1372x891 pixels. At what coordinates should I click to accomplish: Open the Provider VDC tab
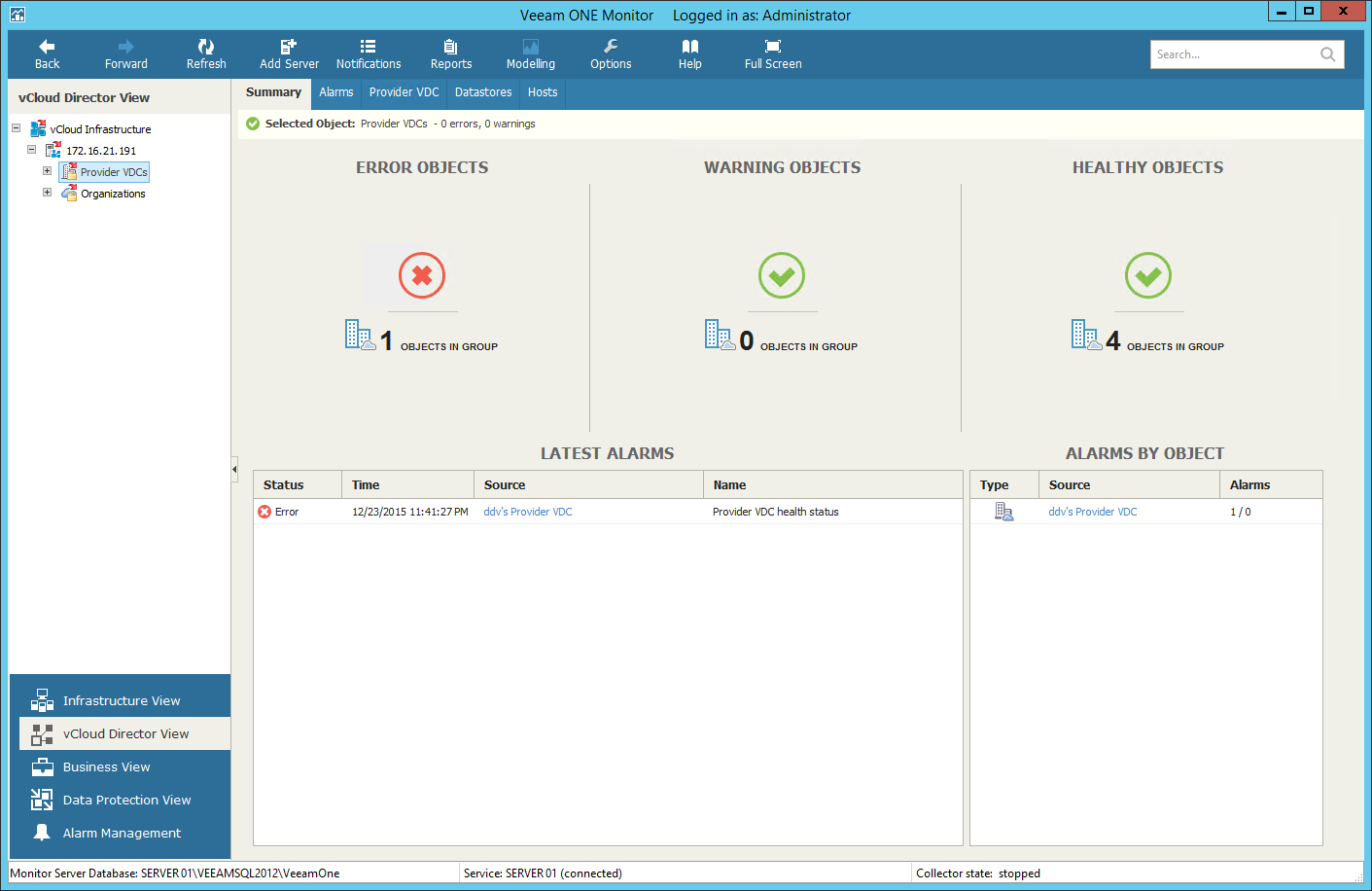405,92
